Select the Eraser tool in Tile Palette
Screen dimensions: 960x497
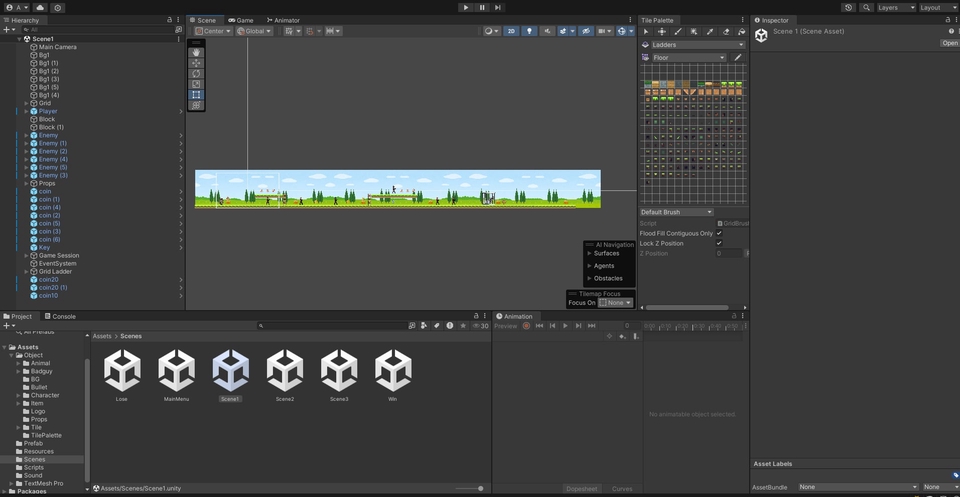pyautogui.click(x=726, y=32)
